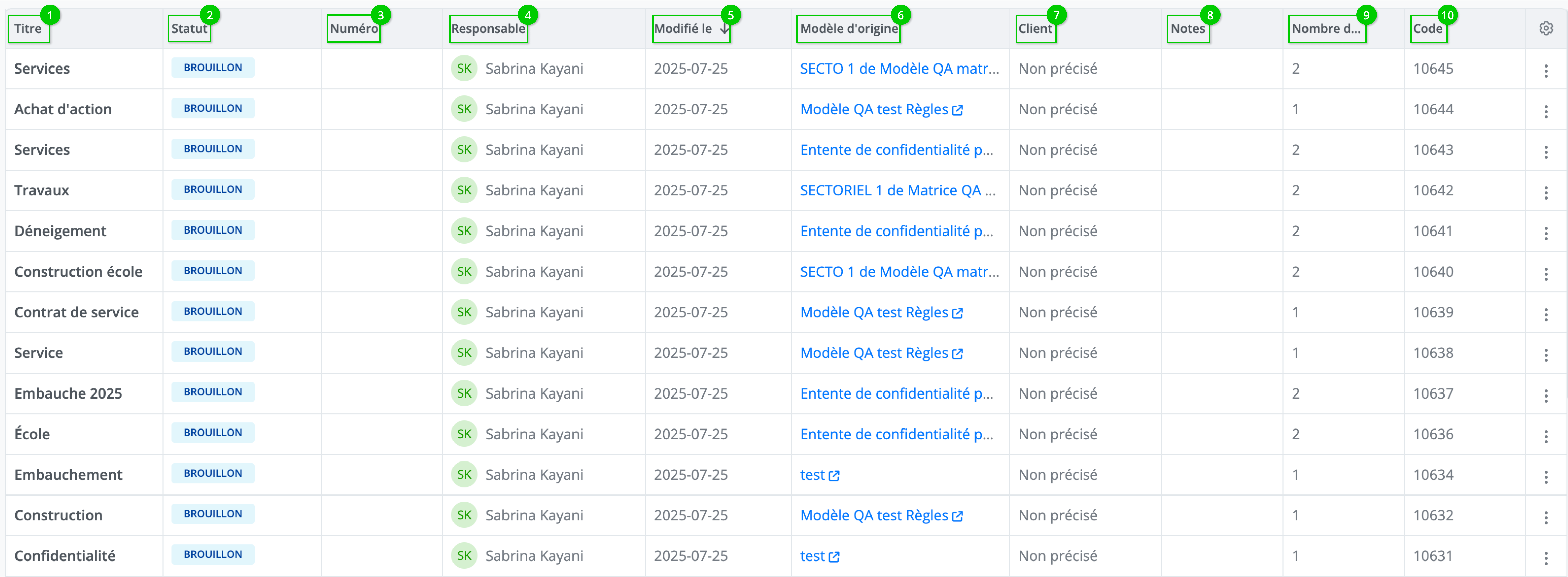Click the Modèle d'origine column header
The width and height of the screenshot is (1568, 577).
point(848,29)
